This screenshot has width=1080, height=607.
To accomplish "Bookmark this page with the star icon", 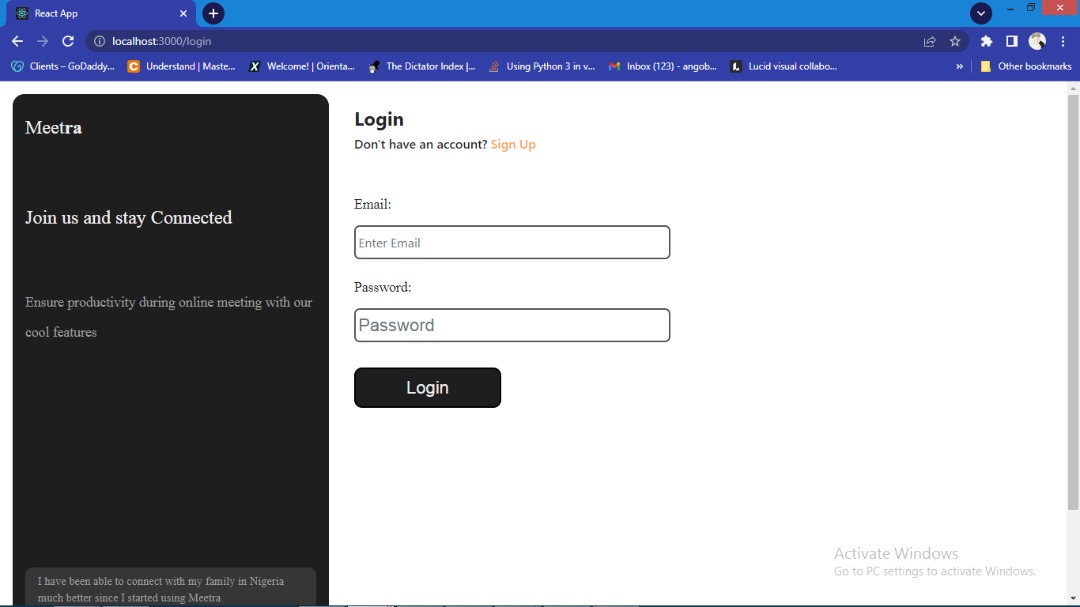I will point(955,41).
